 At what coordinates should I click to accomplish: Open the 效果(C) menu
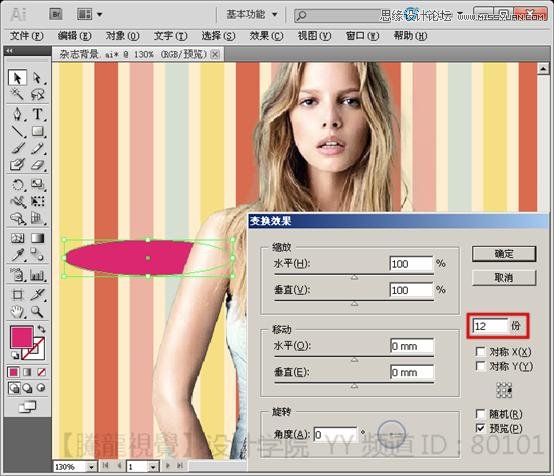[x=266, y=36]
